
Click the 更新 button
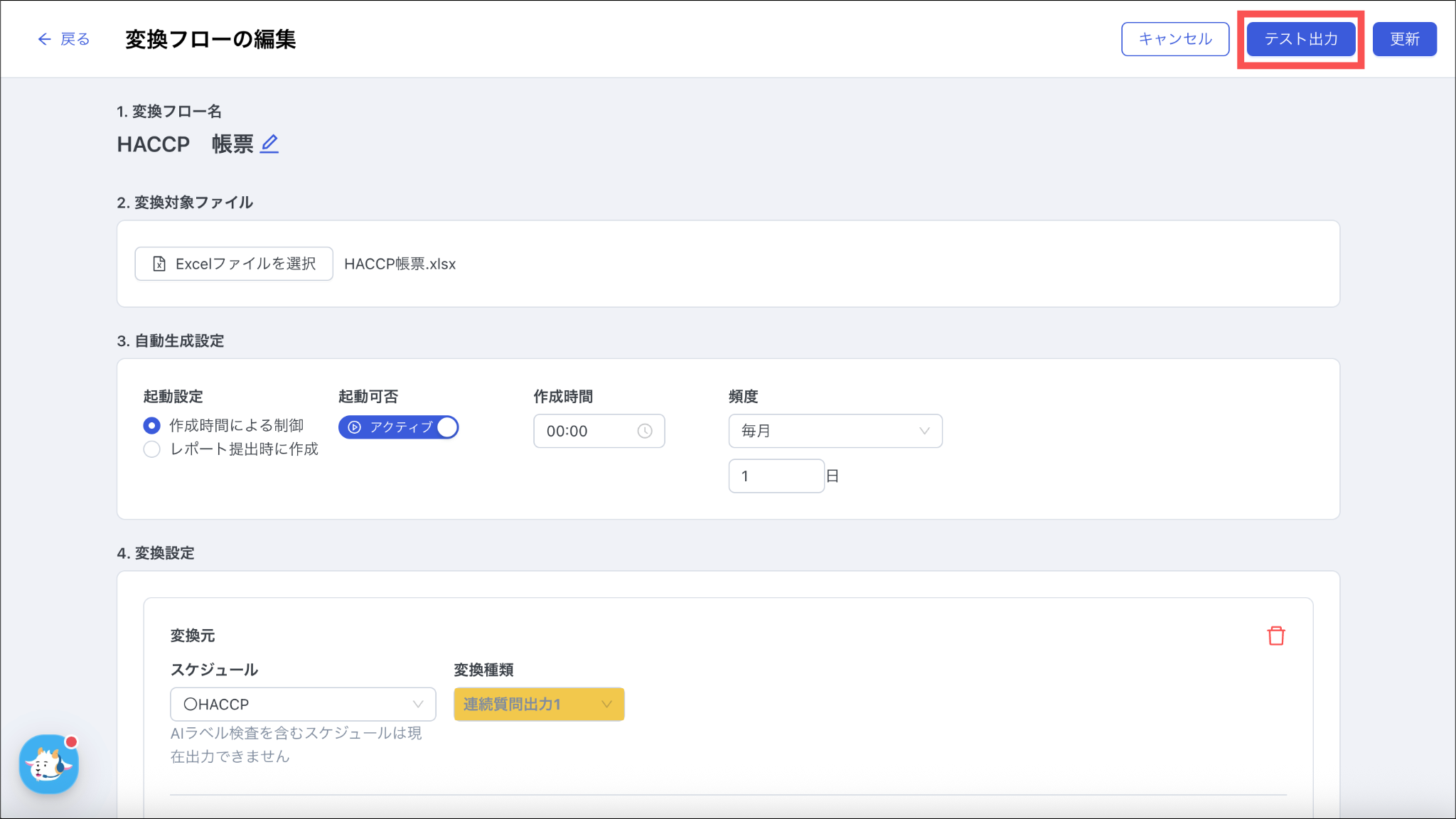pos(1404,39)
